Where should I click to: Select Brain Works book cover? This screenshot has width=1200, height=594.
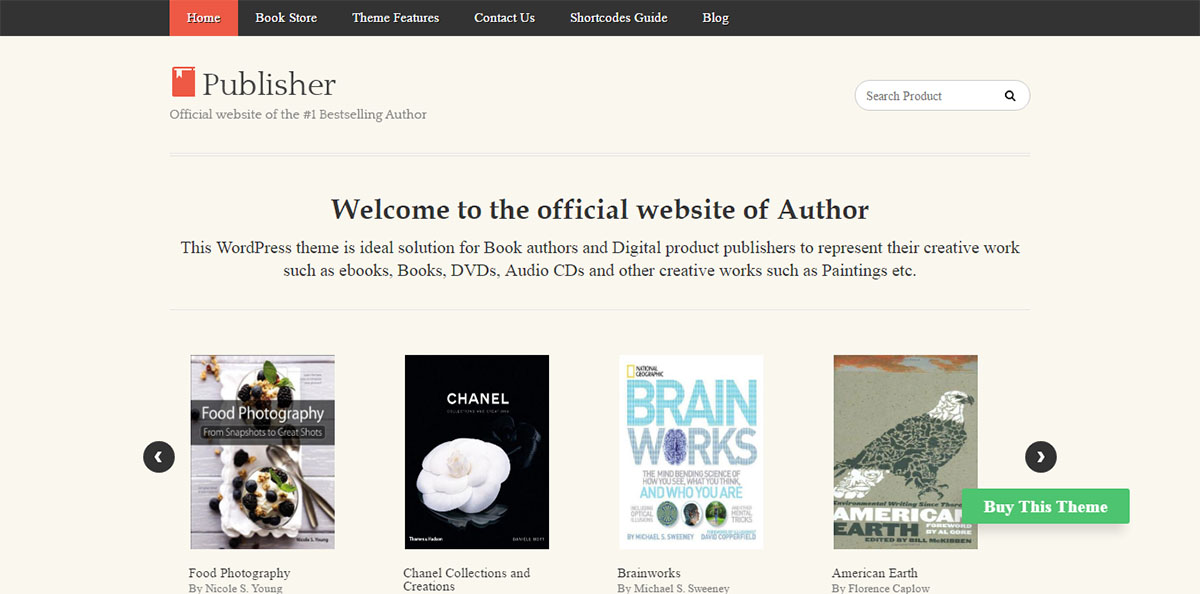coord(691,452)
